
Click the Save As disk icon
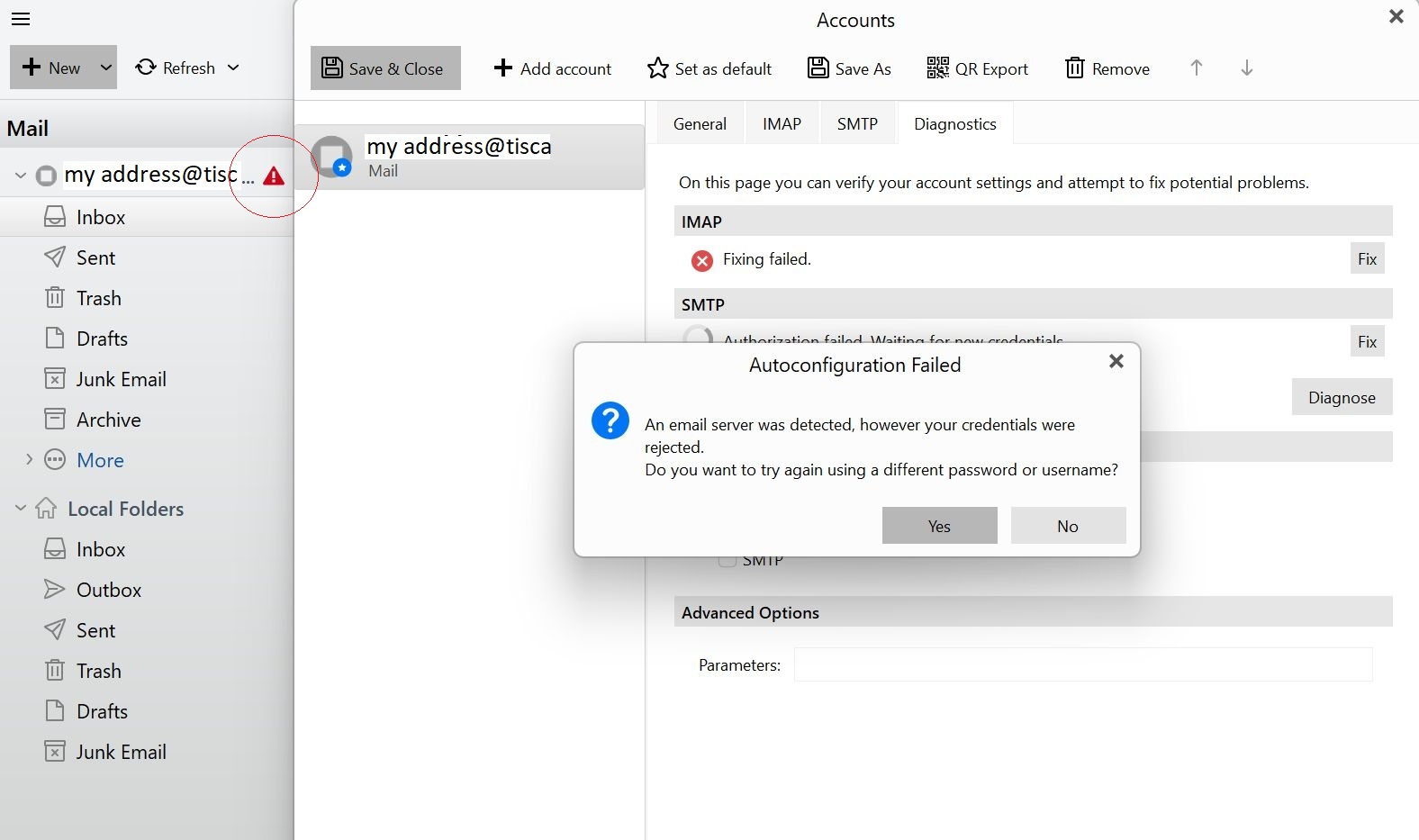click(x=818, y=68)
